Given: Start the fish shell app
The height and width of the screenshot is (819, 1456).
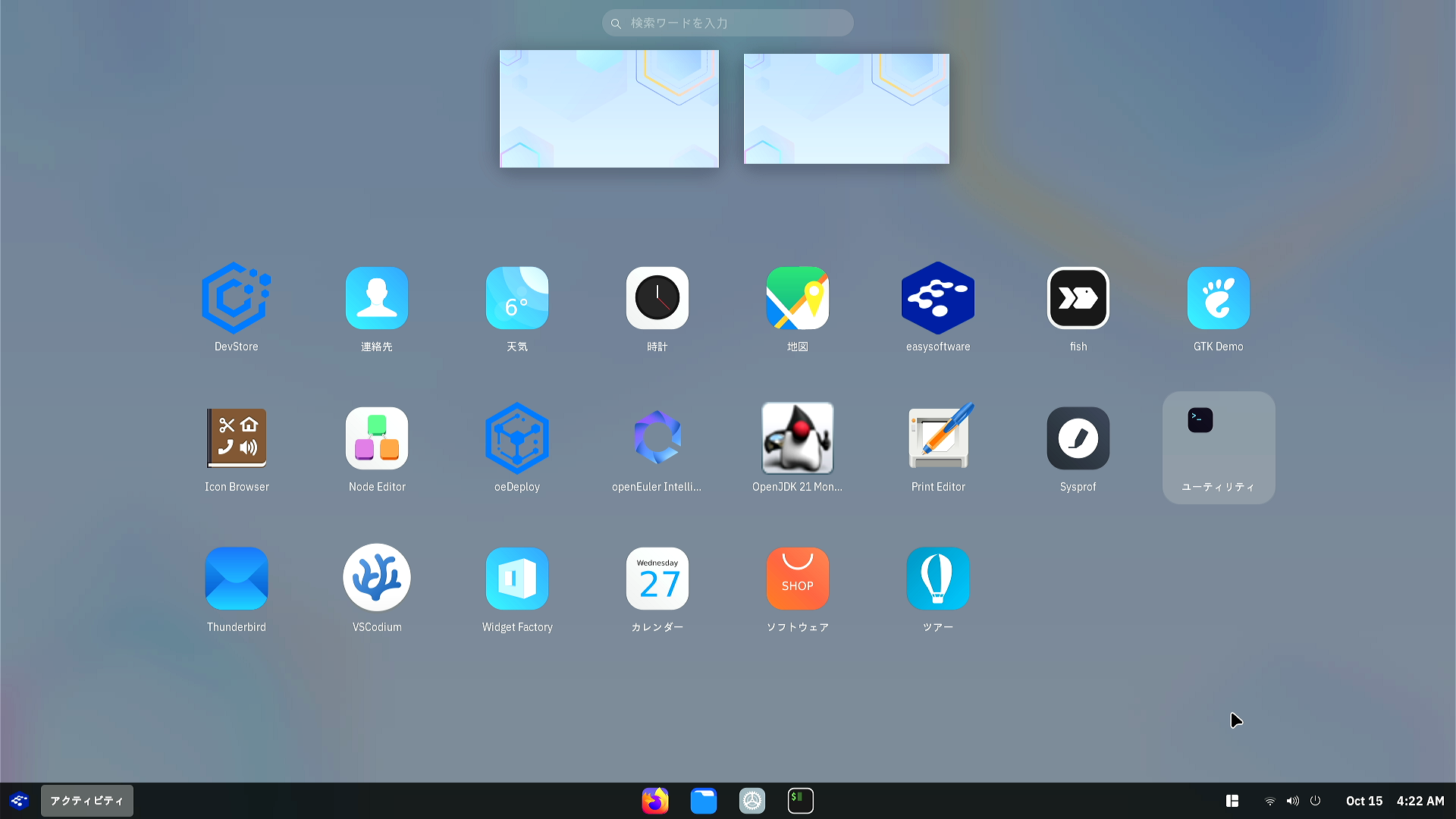Looking at the screenshot, I should coord(1078,299).
